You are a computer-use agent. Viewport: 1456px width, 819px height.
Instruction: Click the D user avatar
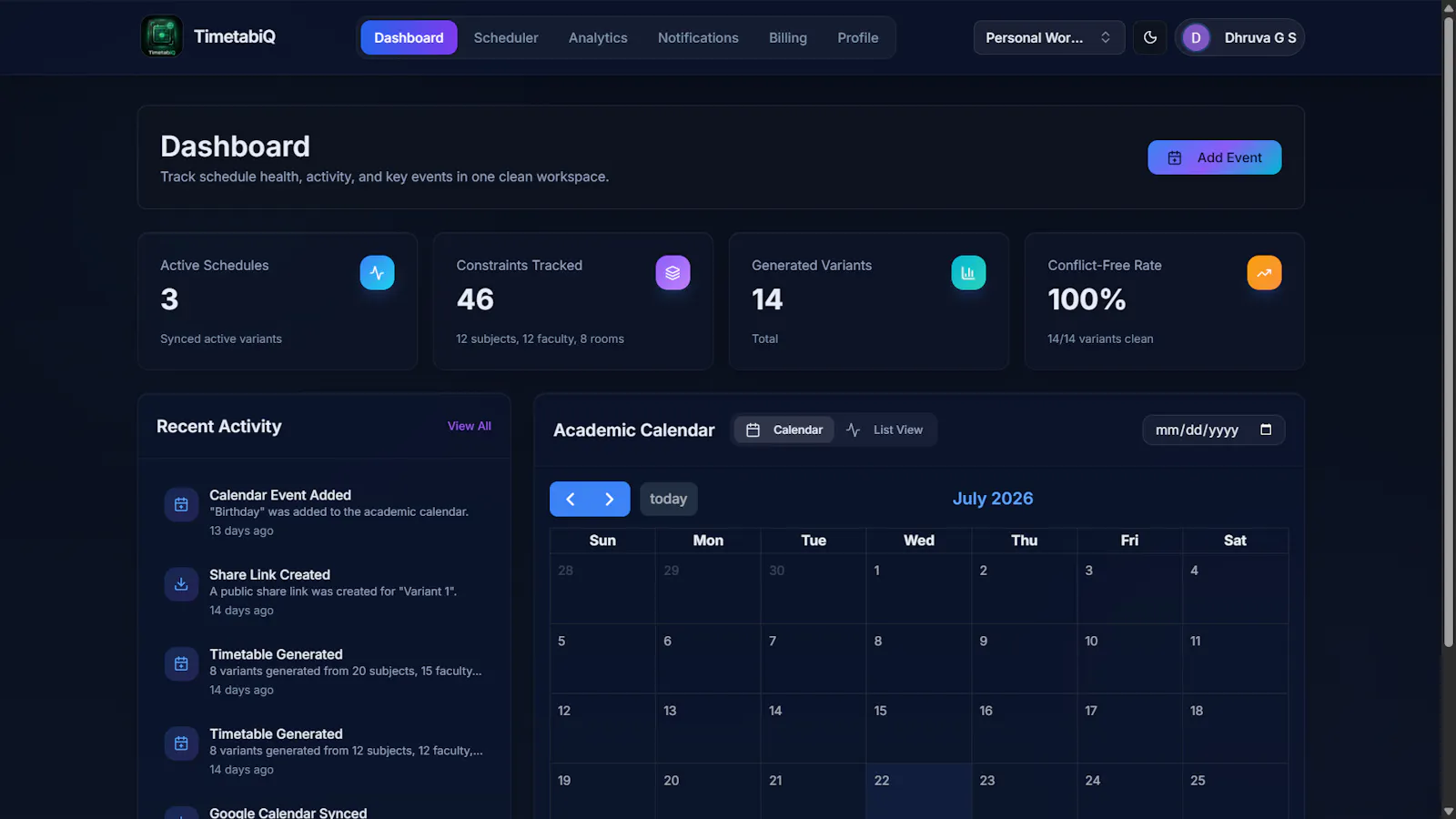click(x=1196, y=37)
